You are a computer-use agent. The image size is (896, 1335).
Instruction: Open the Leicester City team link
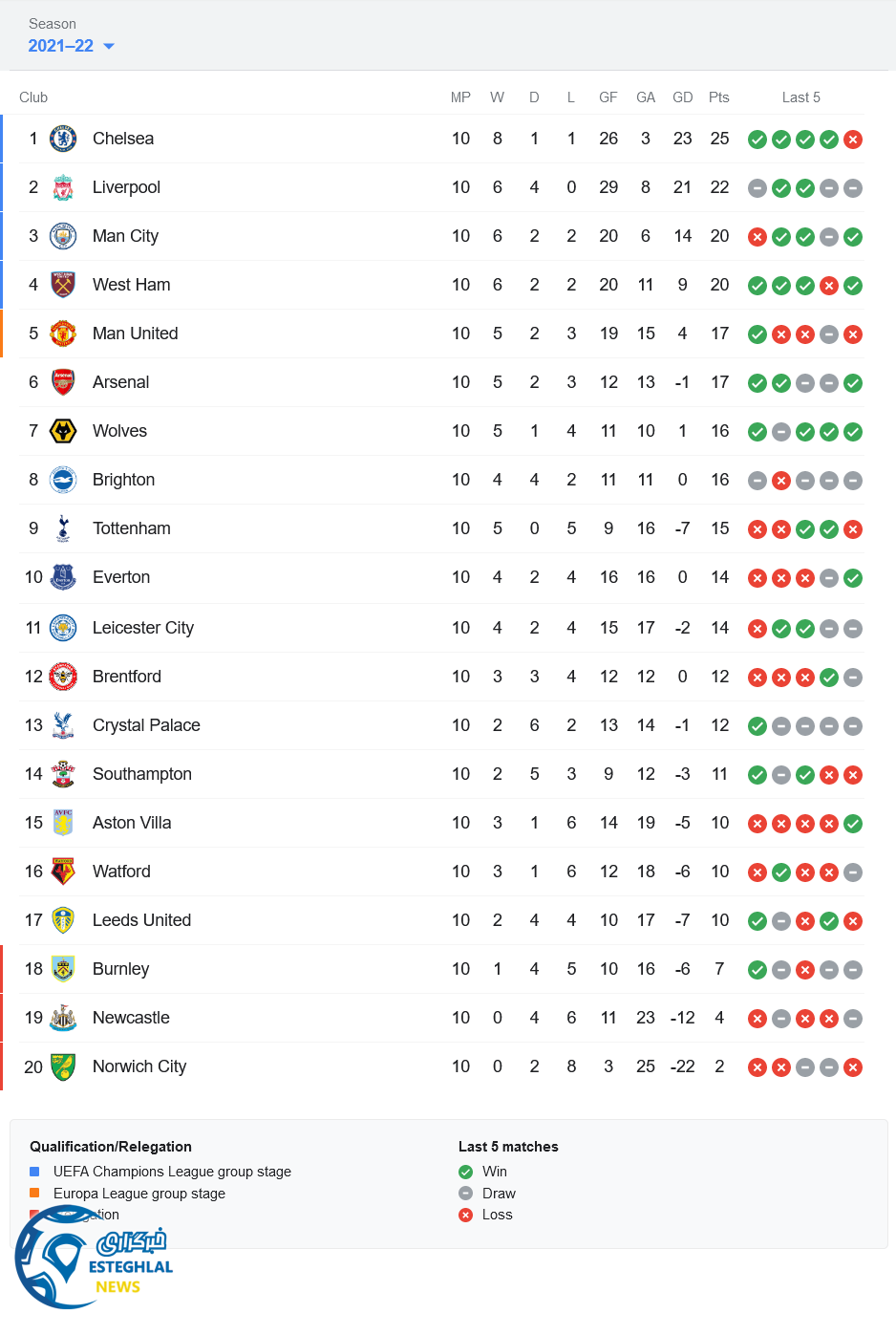point(142,628)
